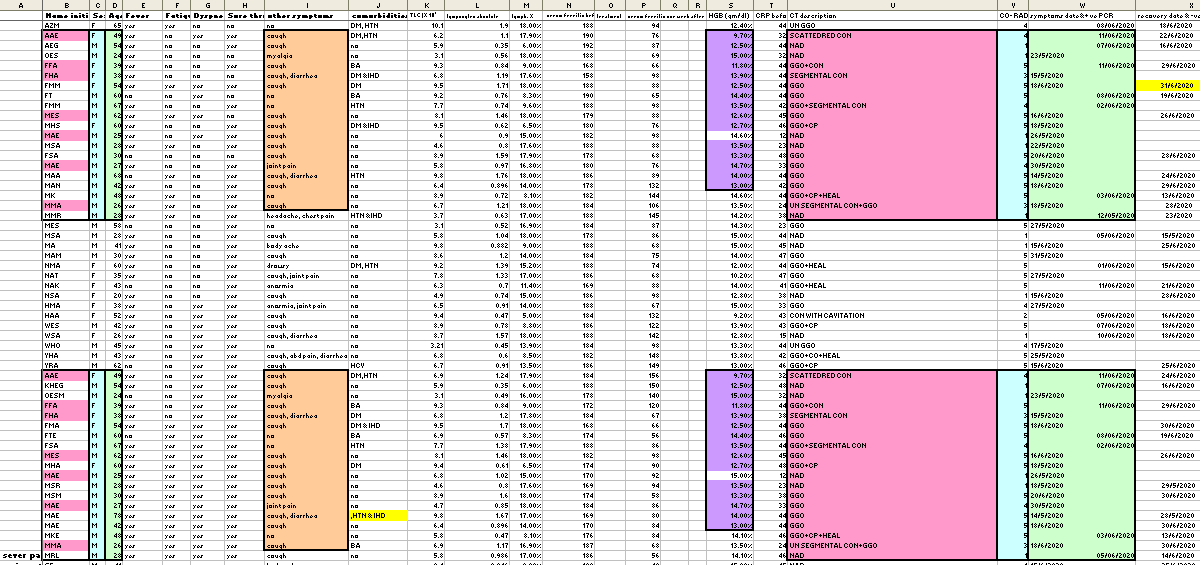Select the 'drowsy' symptom cell
Screen dimensions: 1200x565
[278, 265]
